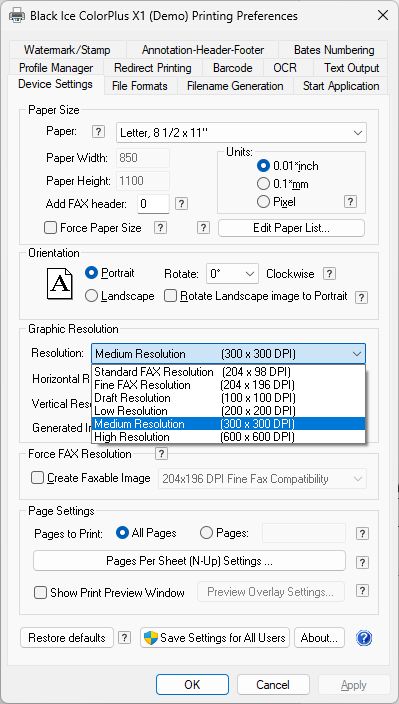The width and height of the screenshot is (399, 704).
Task: Confirm with the OK button
Action: tap(192, 685)
